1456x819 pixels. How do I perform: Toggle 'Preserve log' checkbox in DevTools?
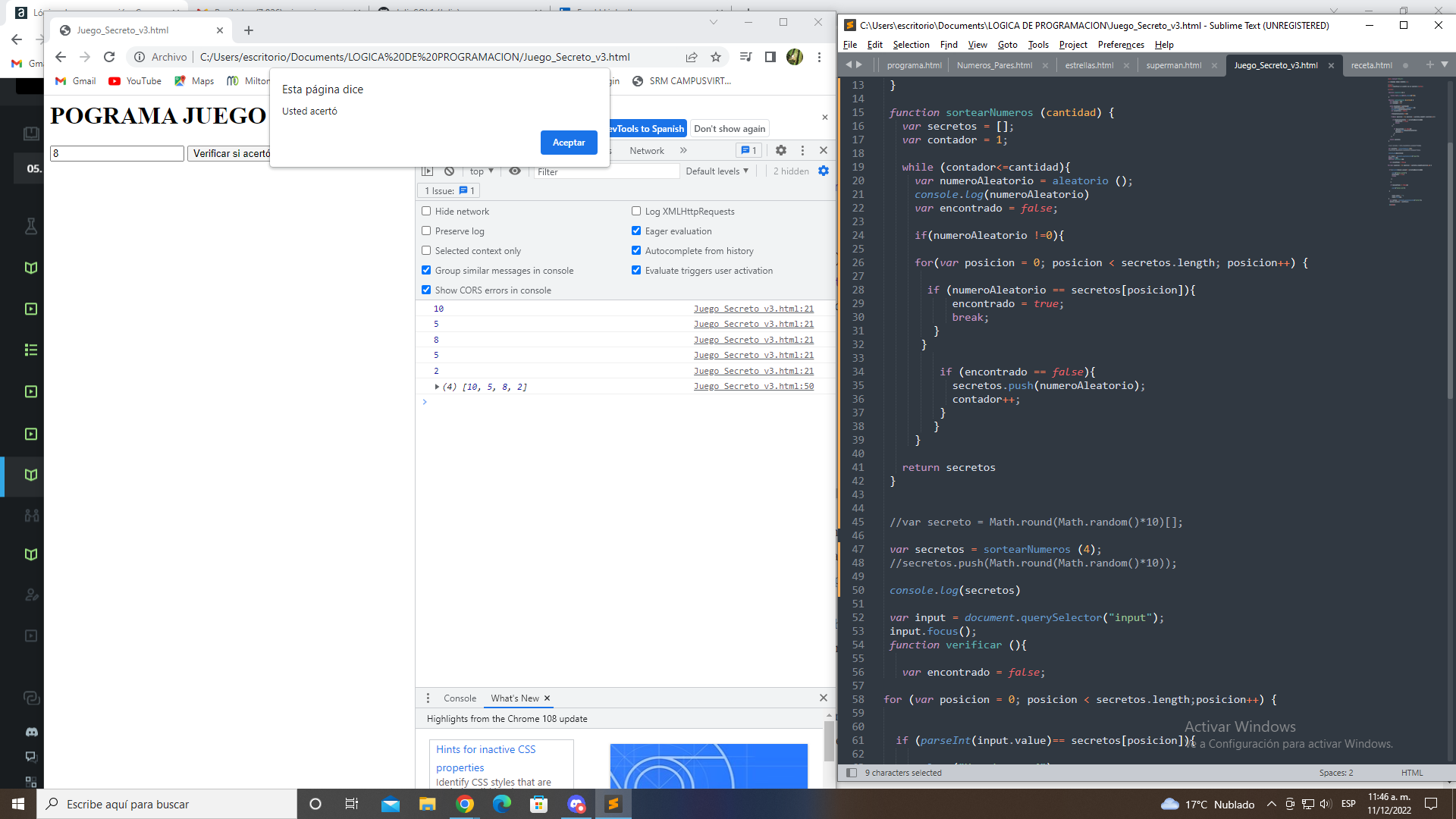click(x=427, y=230)
